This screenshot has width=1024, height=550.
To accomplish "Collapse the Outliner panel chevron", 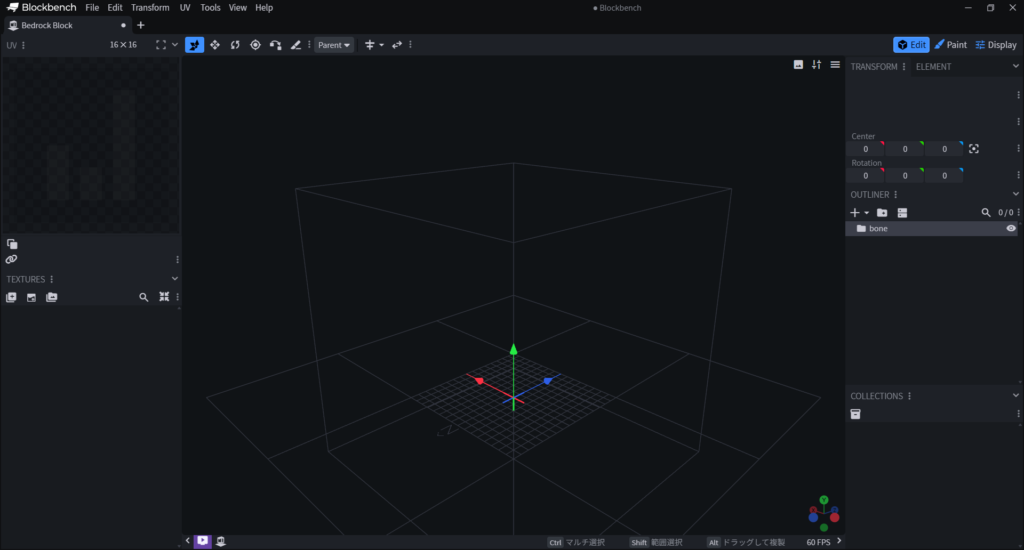I will pyautogui.click(x=1016, y=194).
